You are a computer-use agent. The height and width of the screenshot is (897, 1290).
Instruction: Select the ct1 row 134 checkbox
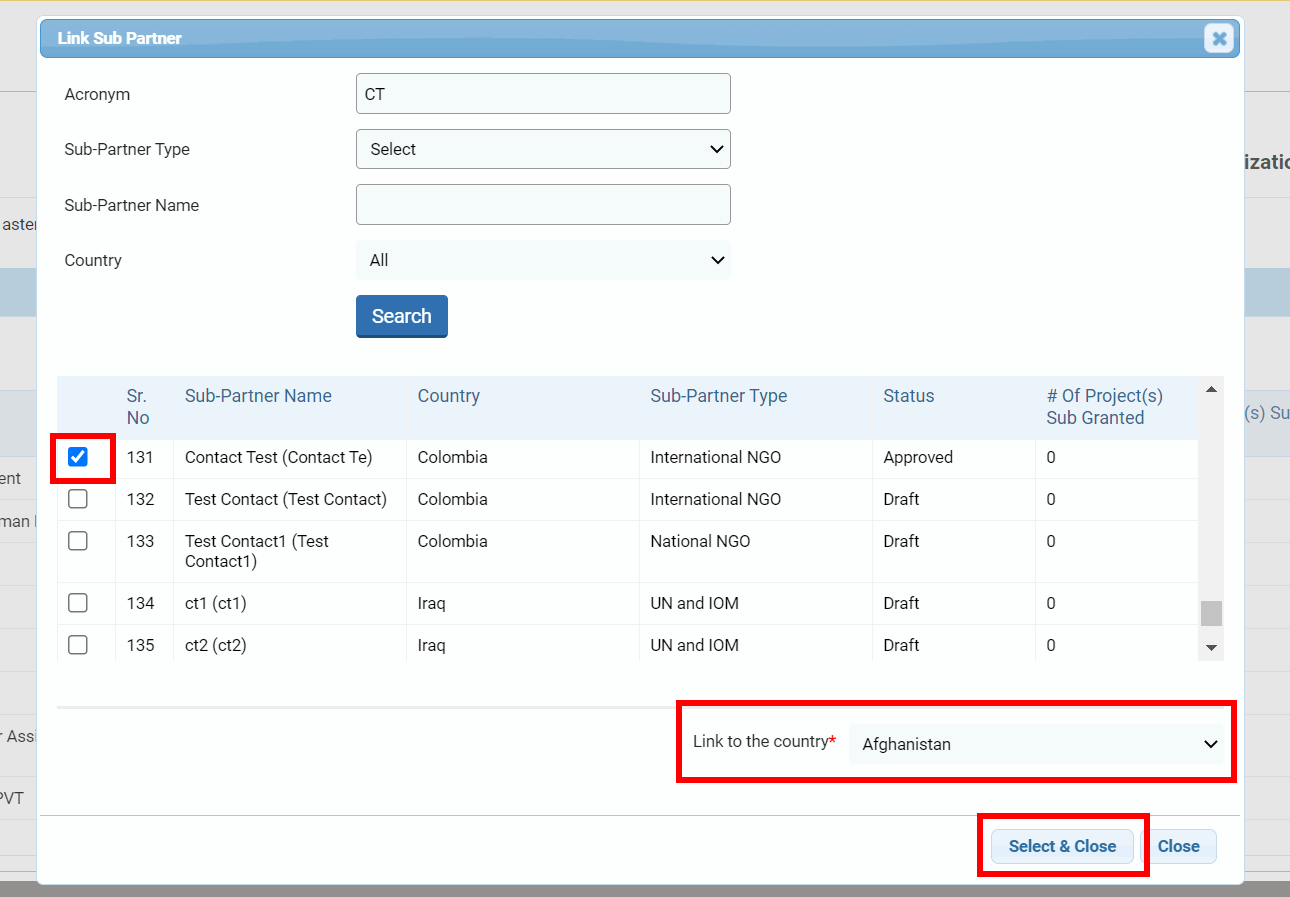(78, 603)
